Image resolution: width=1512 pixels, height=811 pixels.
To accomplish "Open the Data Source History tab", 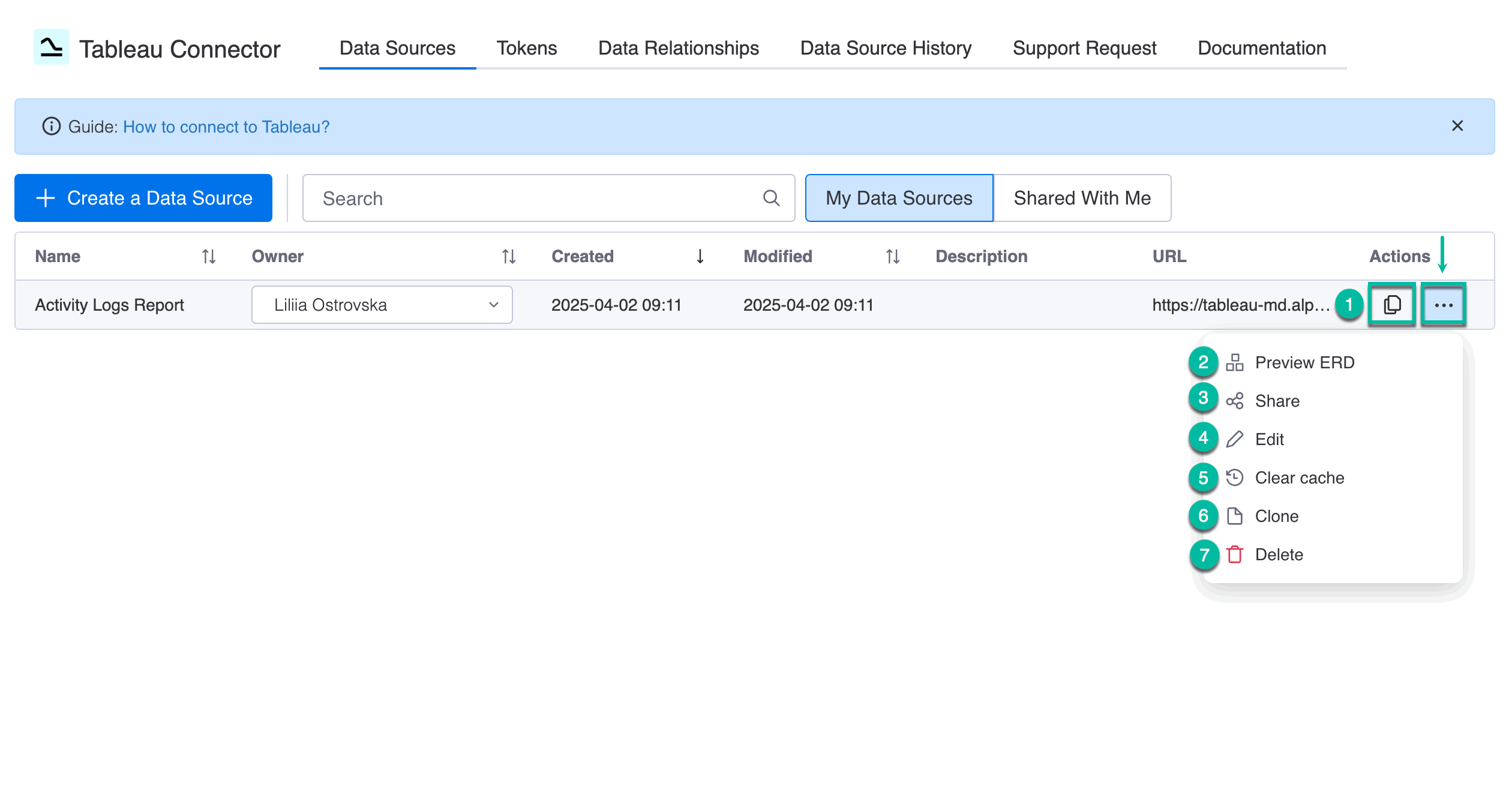I will tap(886, 48).
